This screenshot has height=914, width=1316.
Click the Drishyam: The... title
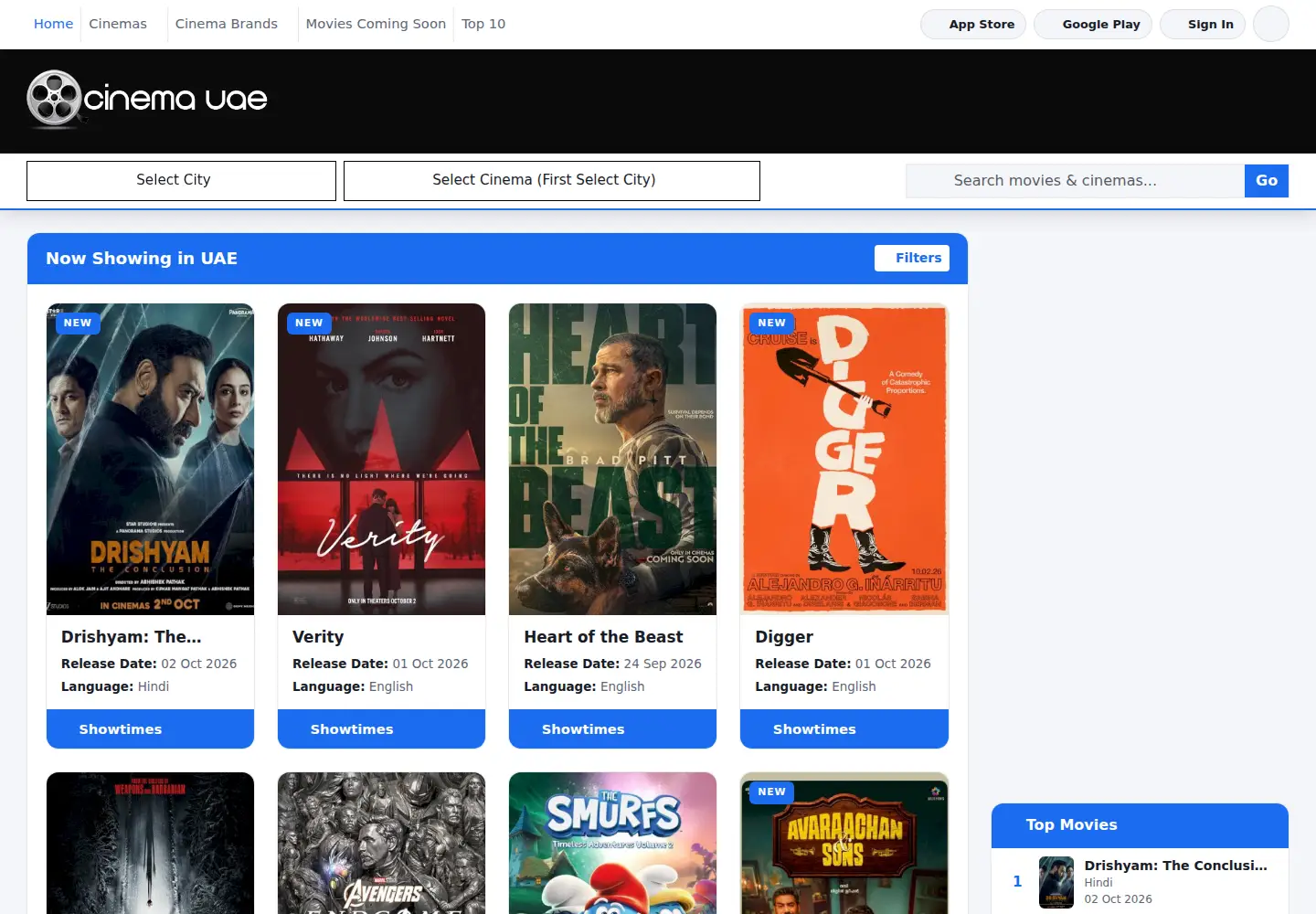132,637
